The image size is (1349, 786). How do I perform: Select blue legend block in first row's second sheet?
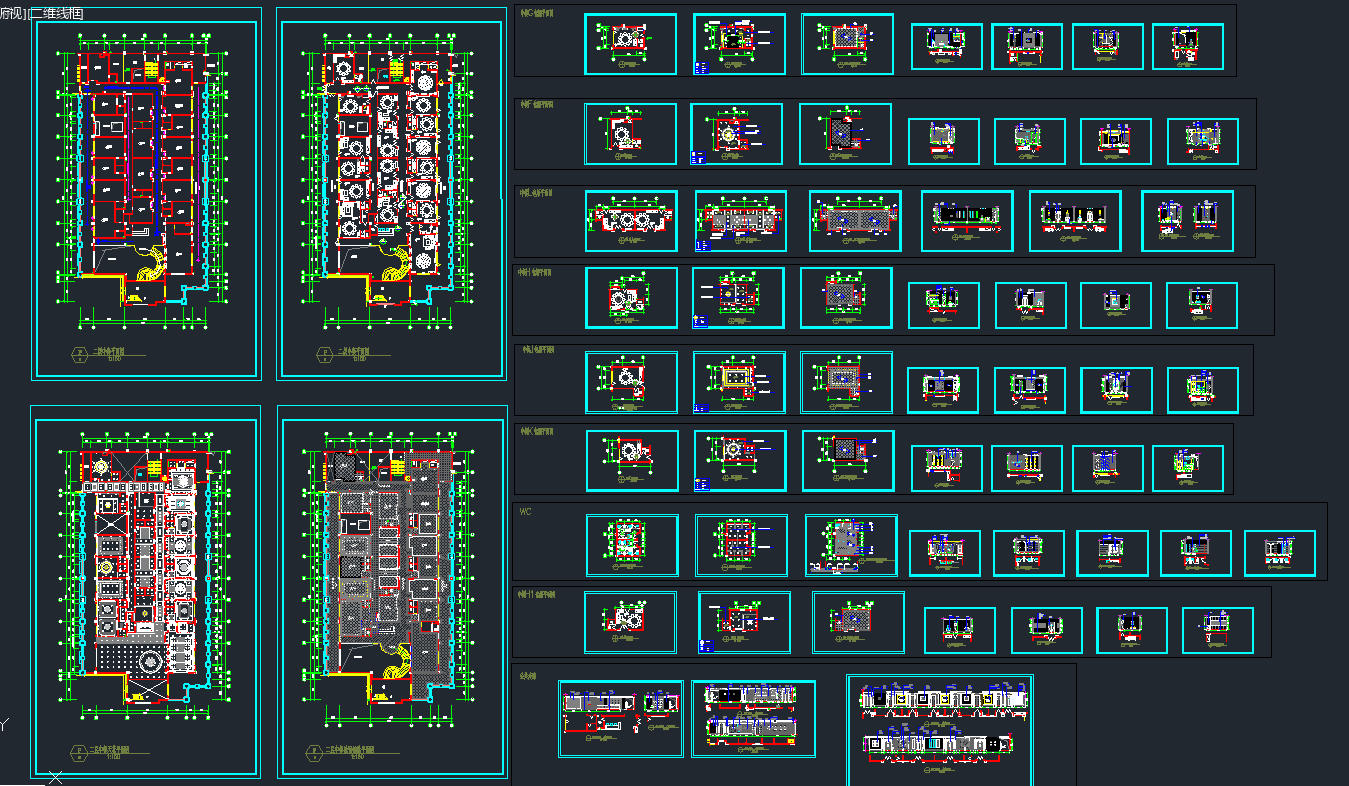pos(700,67)
